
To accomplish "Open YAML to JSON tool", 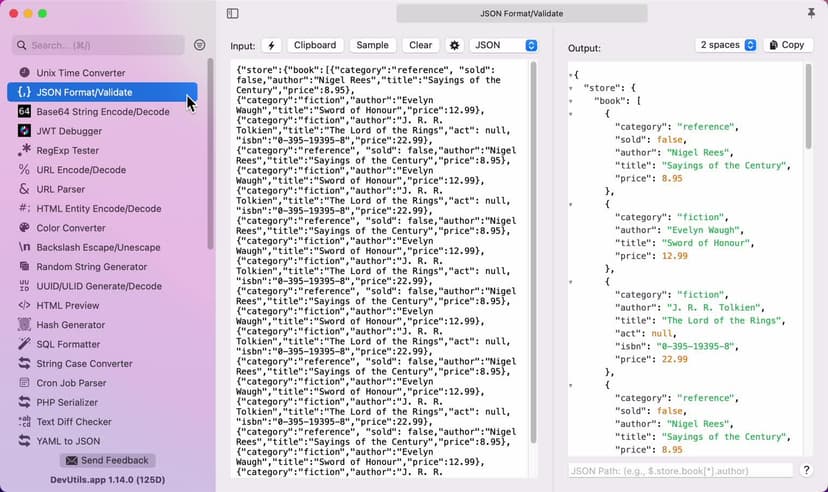I will click(102, 441).
